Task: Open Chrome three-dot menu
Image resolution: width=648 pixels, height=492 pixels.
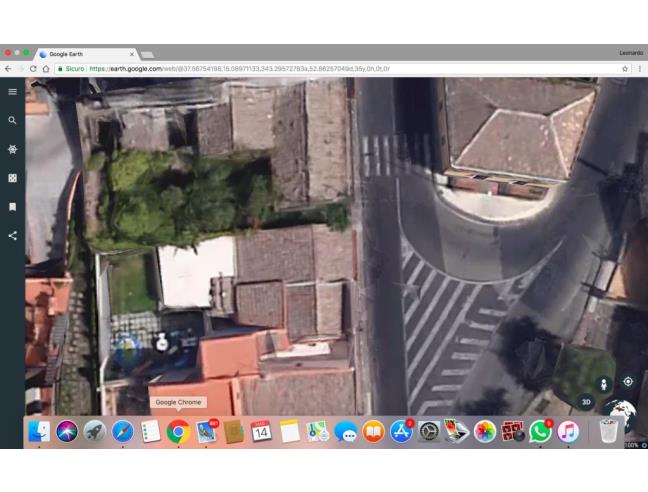Action: click(x=639, y=69)
